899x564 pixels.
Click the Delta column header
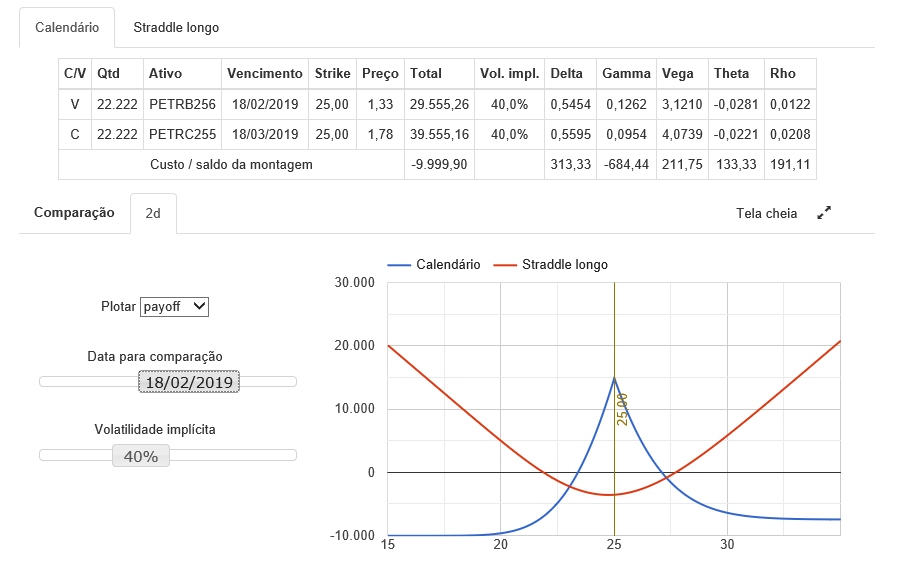point(566,74)
